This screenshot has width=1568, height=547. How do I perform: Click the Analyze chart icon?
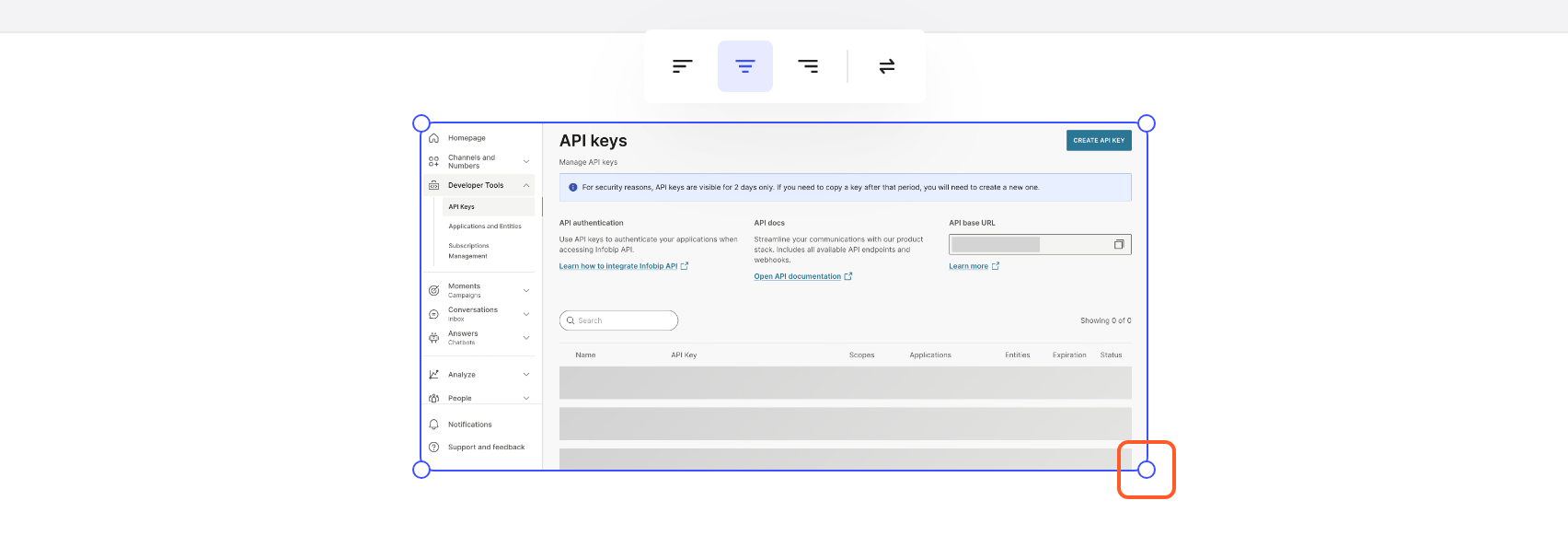433,375
